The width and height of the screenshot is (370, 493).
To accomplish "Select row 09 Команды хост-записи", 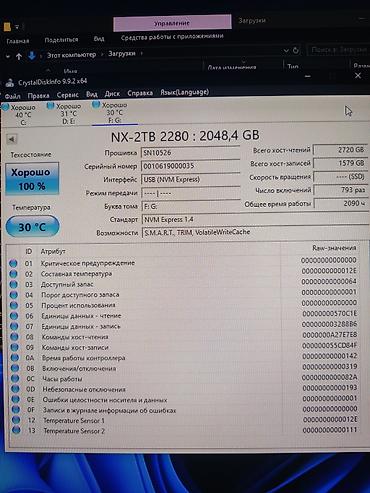I will point(183,347).
